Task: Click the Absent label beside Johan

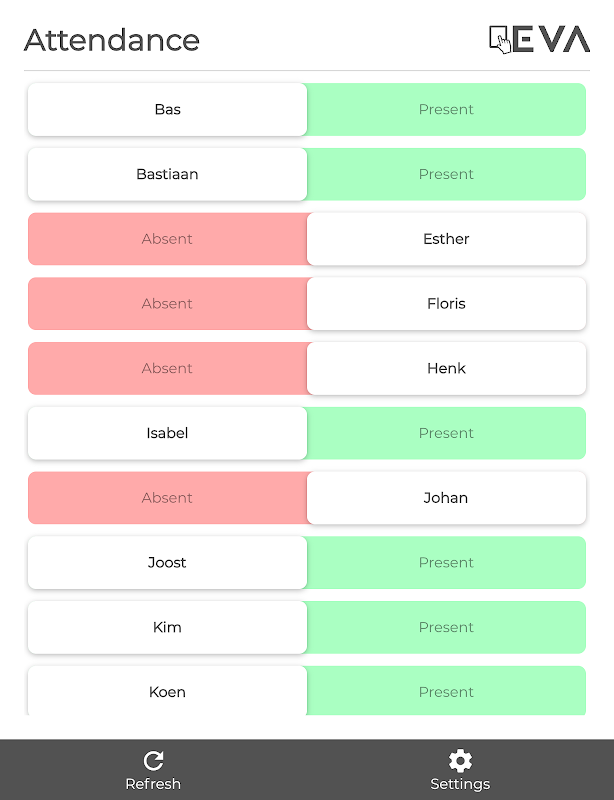Action: [167, 498]
